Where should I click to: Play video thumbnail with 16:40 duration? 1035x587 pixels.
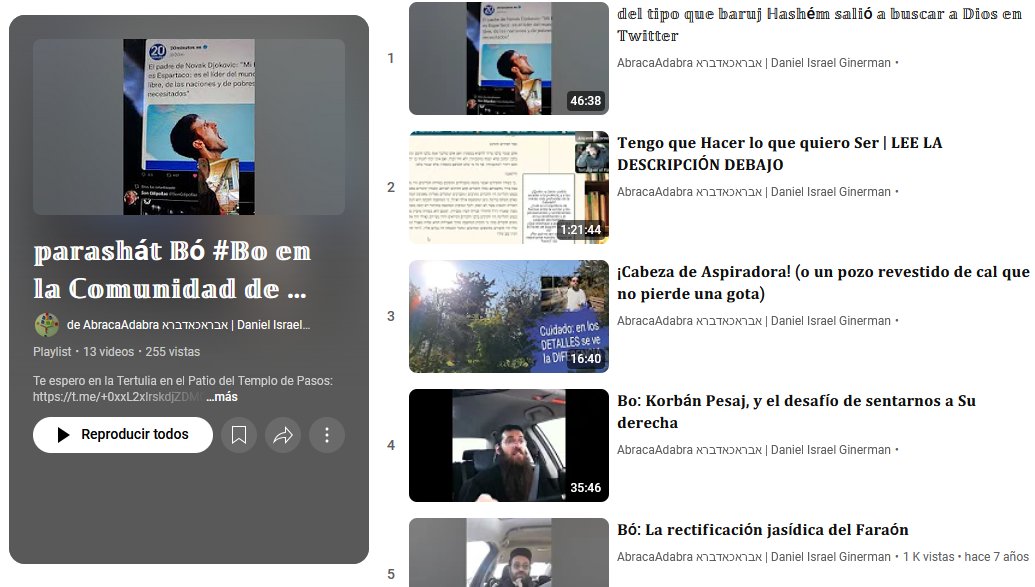[x=509, y=316]
